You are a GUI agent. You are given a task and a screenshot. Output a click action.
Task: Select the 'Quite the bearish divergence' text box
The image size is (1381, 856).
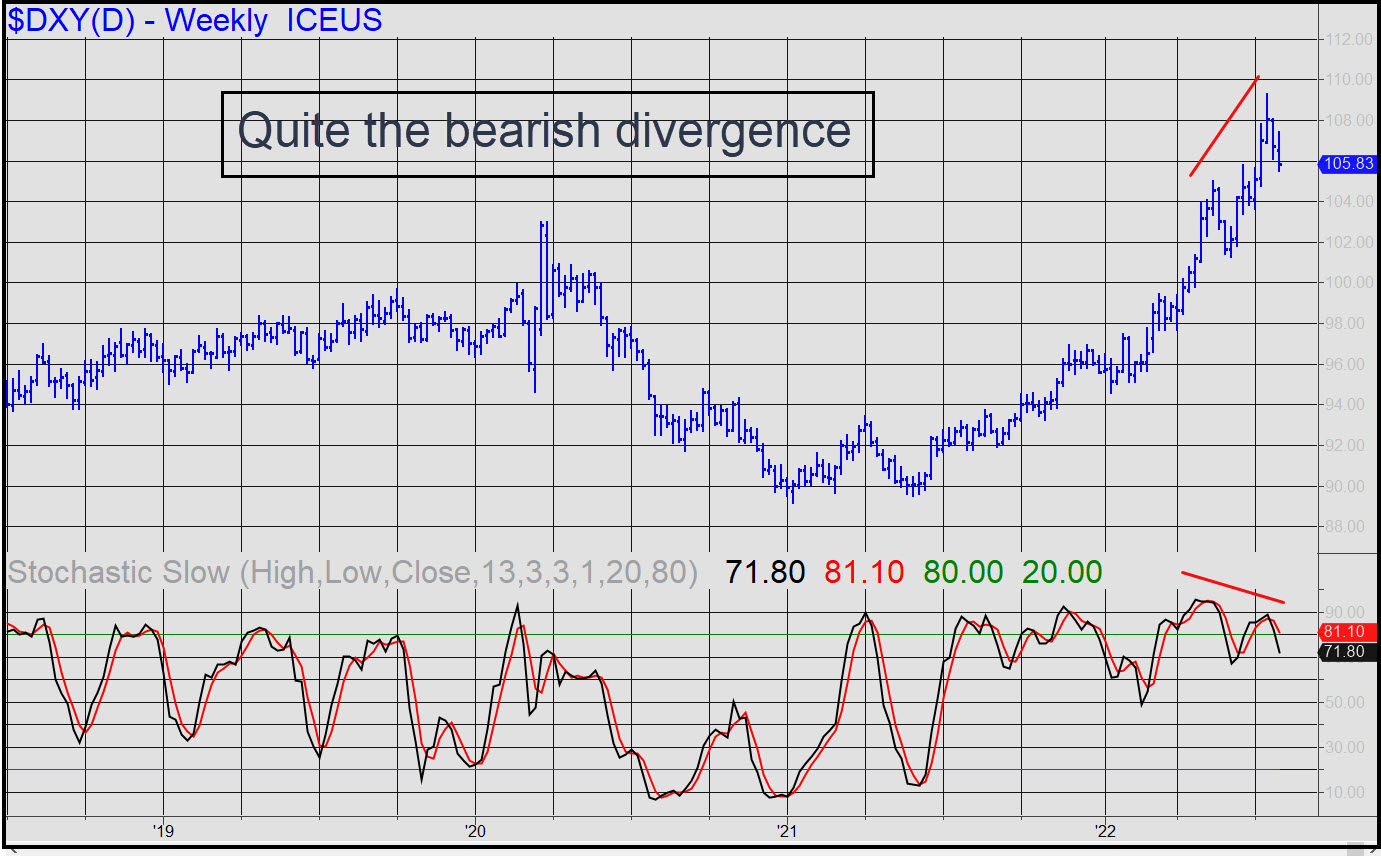[547, 134]
